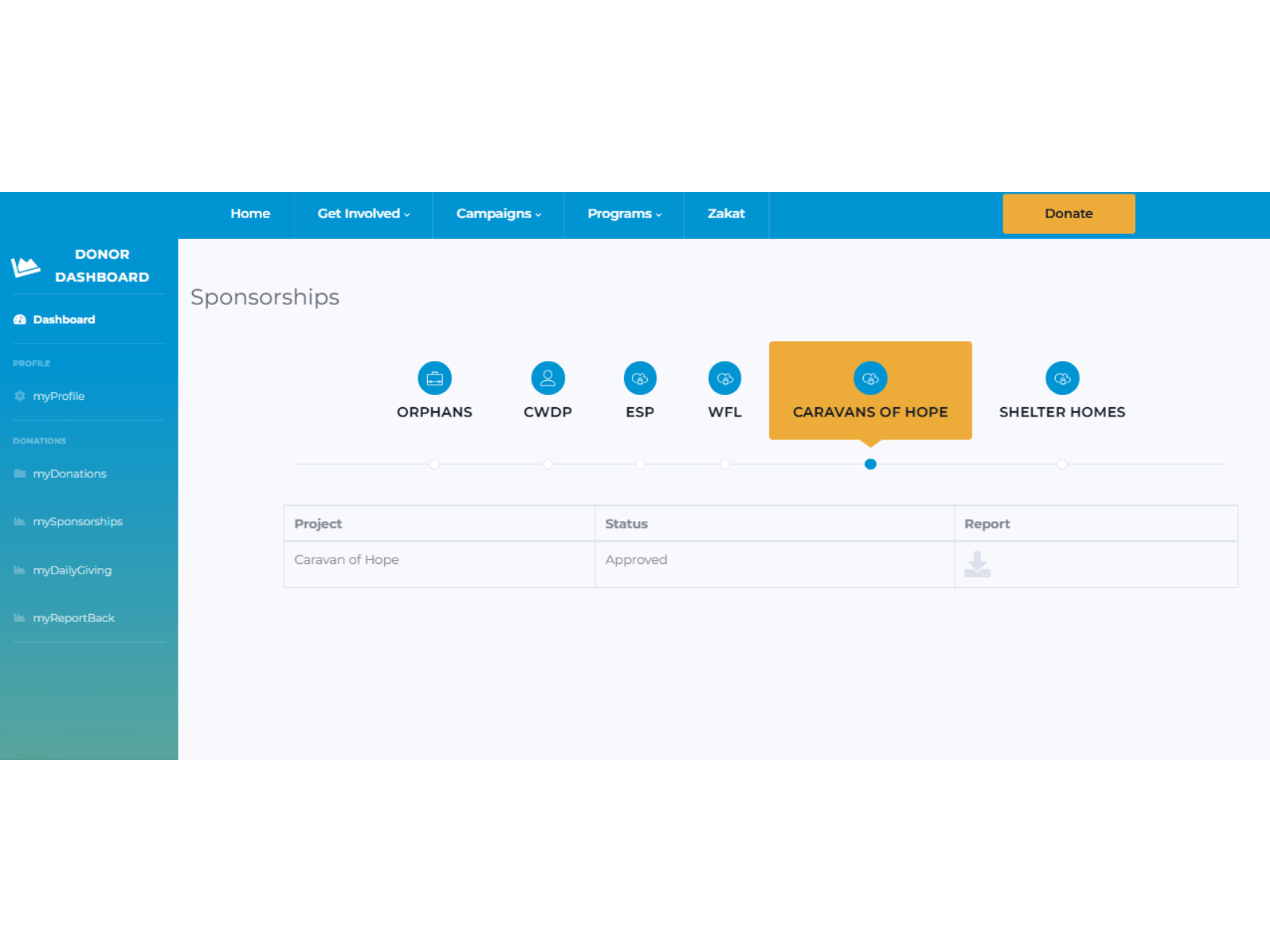Click the Dashboard gauge icon in sidebar
1270x952 pixels.
(20, 320)
